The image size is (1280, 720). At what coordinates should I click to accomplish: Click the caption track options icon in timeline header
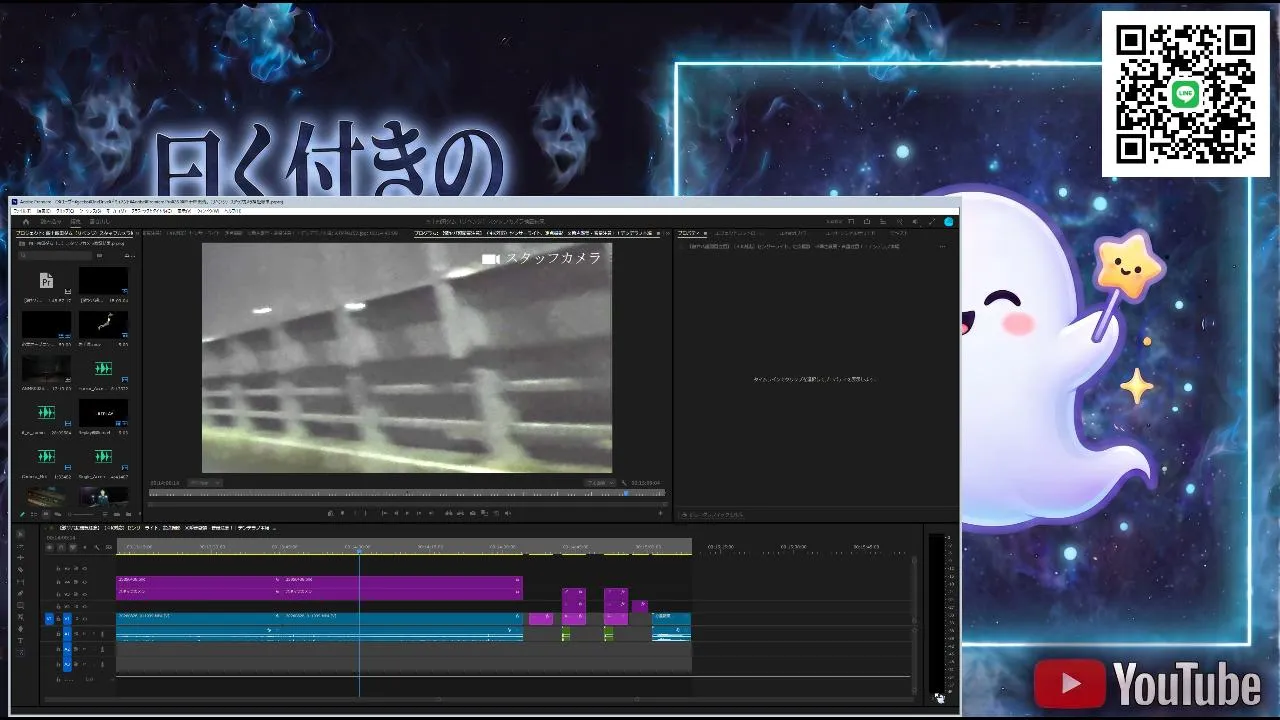[109, 547]
